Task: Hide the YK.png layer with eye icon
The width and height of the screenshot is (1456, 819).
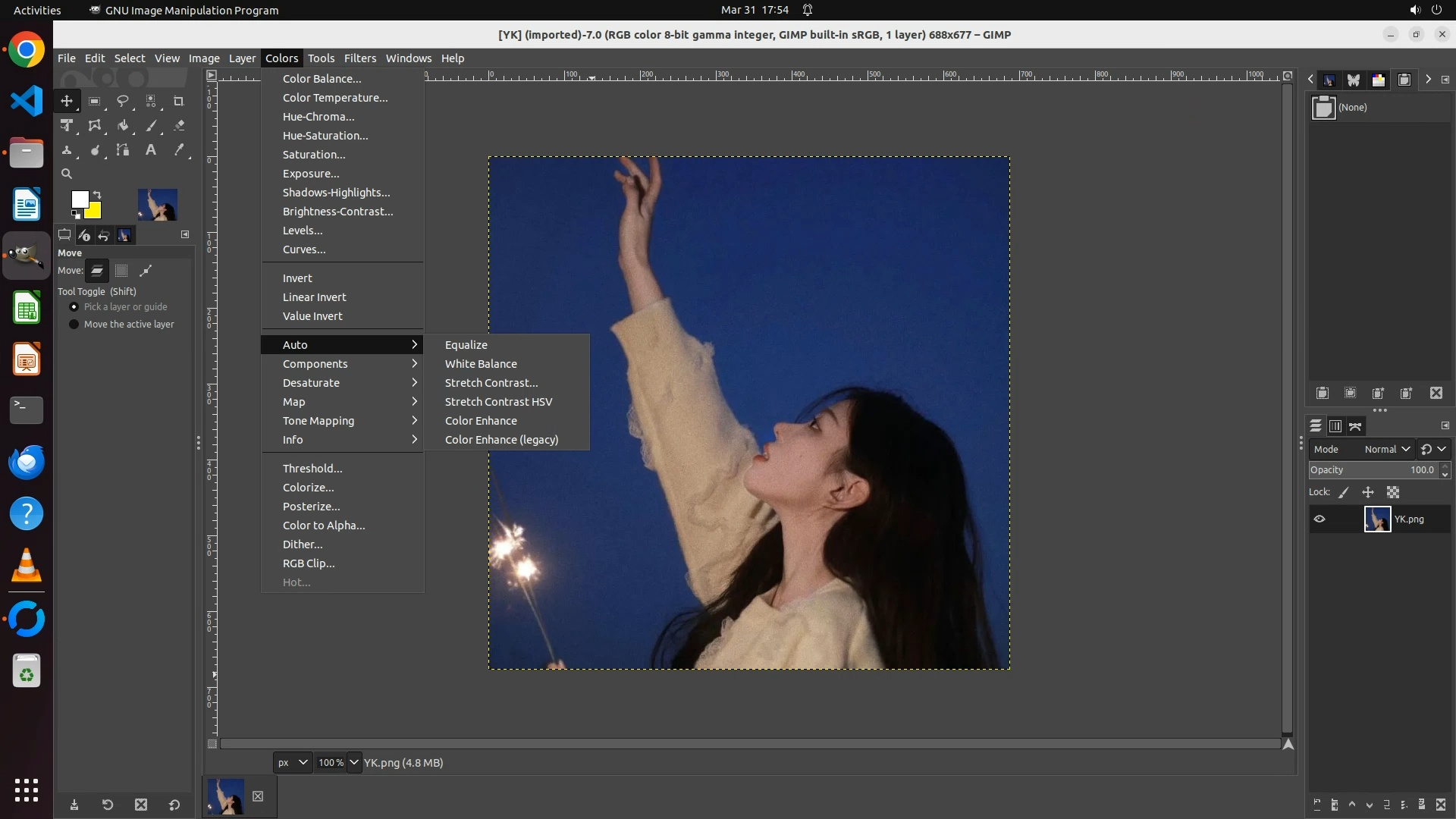Action: [1319, 519]
